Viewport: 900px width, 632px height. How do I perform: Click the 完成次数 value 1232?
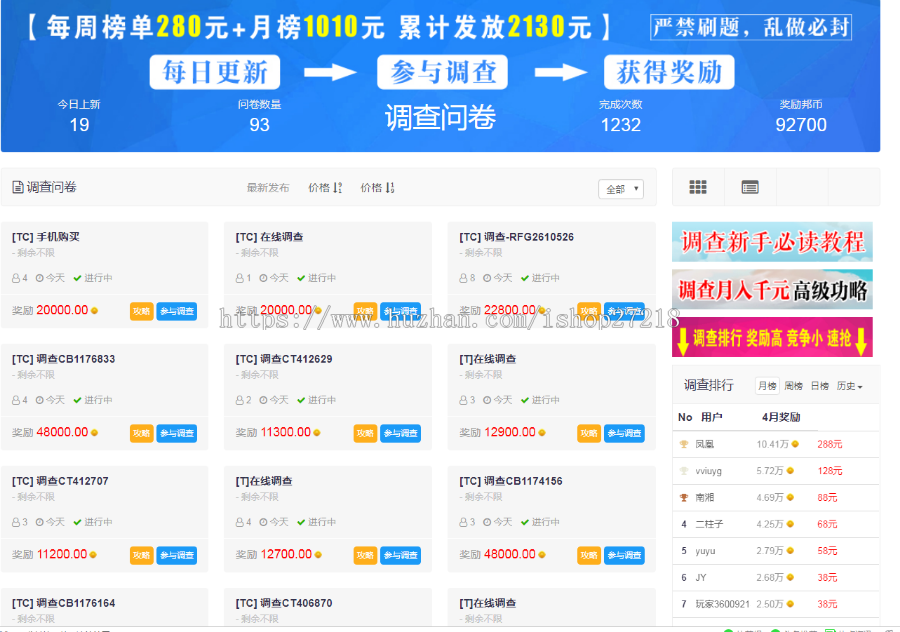tap(620, 125)
